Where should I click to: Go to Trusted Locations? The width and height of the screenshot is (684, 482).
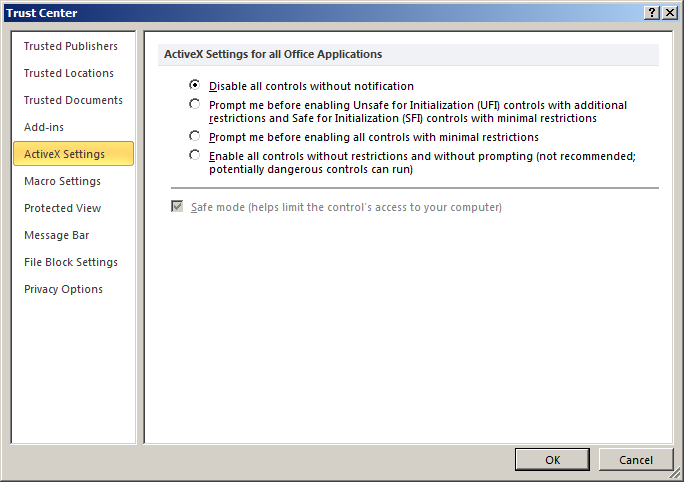(x=68, y=73)
